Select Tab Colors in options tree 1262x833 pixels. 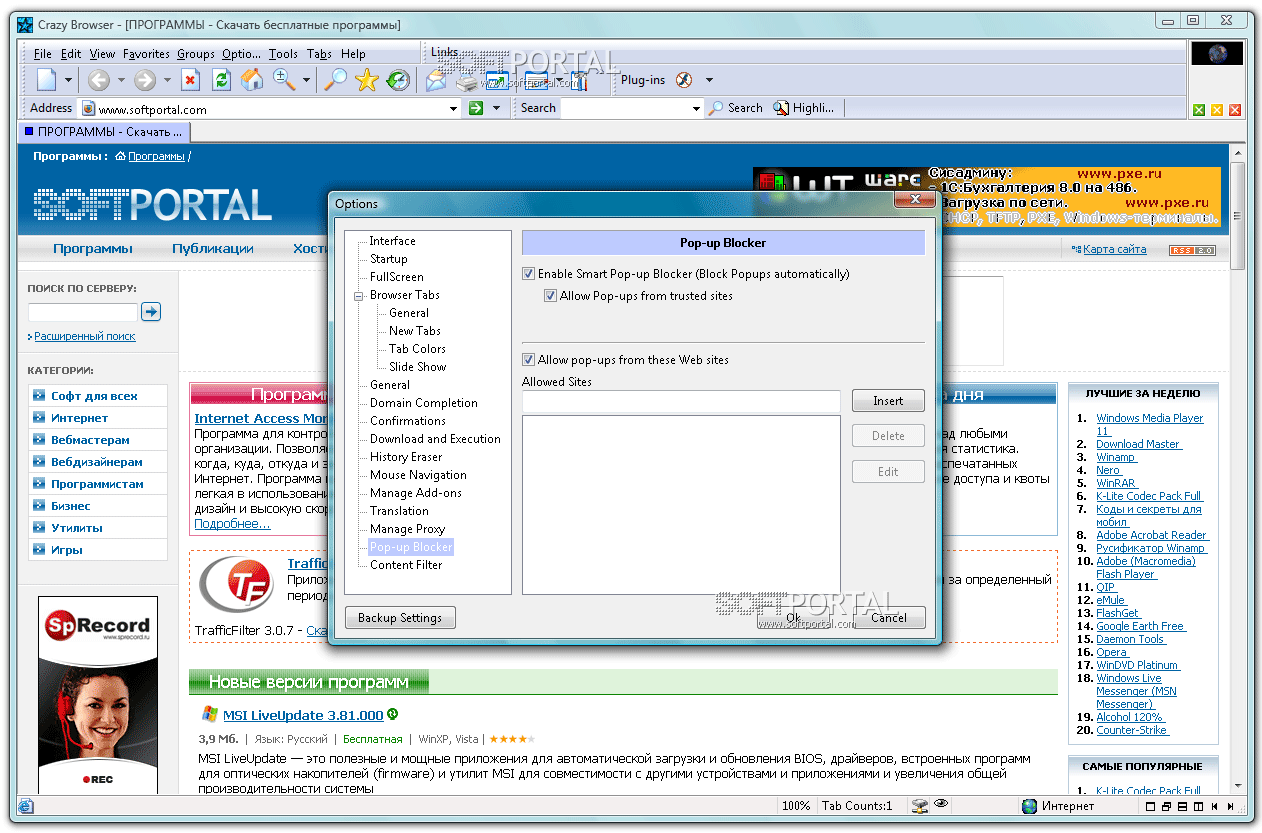[x=417, y=349]
